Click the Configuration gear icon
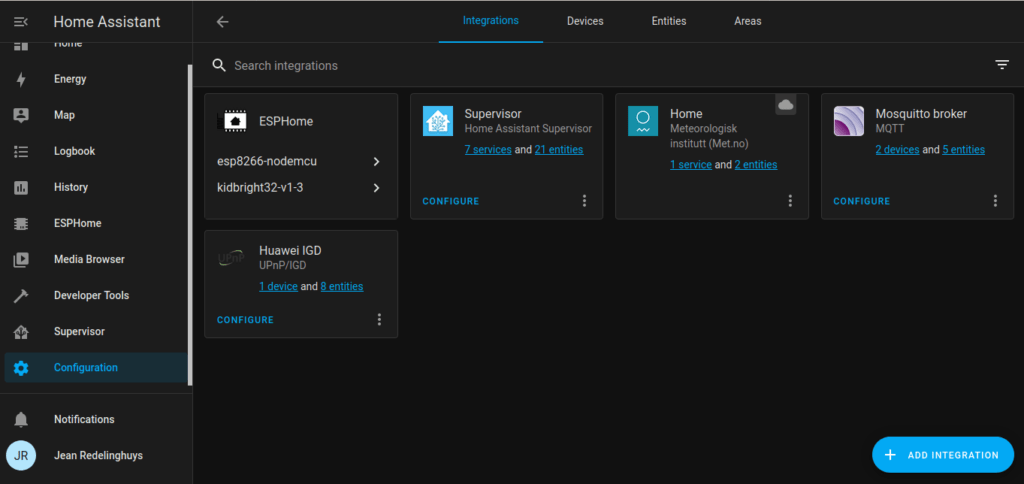 click(21, 368)
